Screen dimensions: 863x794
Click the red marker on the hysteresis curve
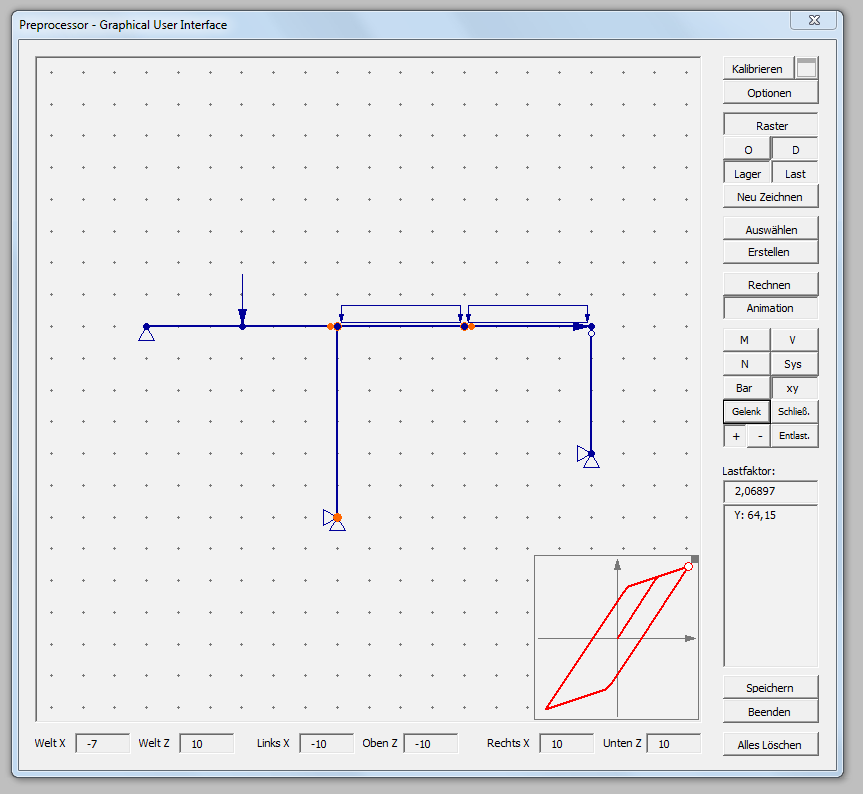coord(688,566)
